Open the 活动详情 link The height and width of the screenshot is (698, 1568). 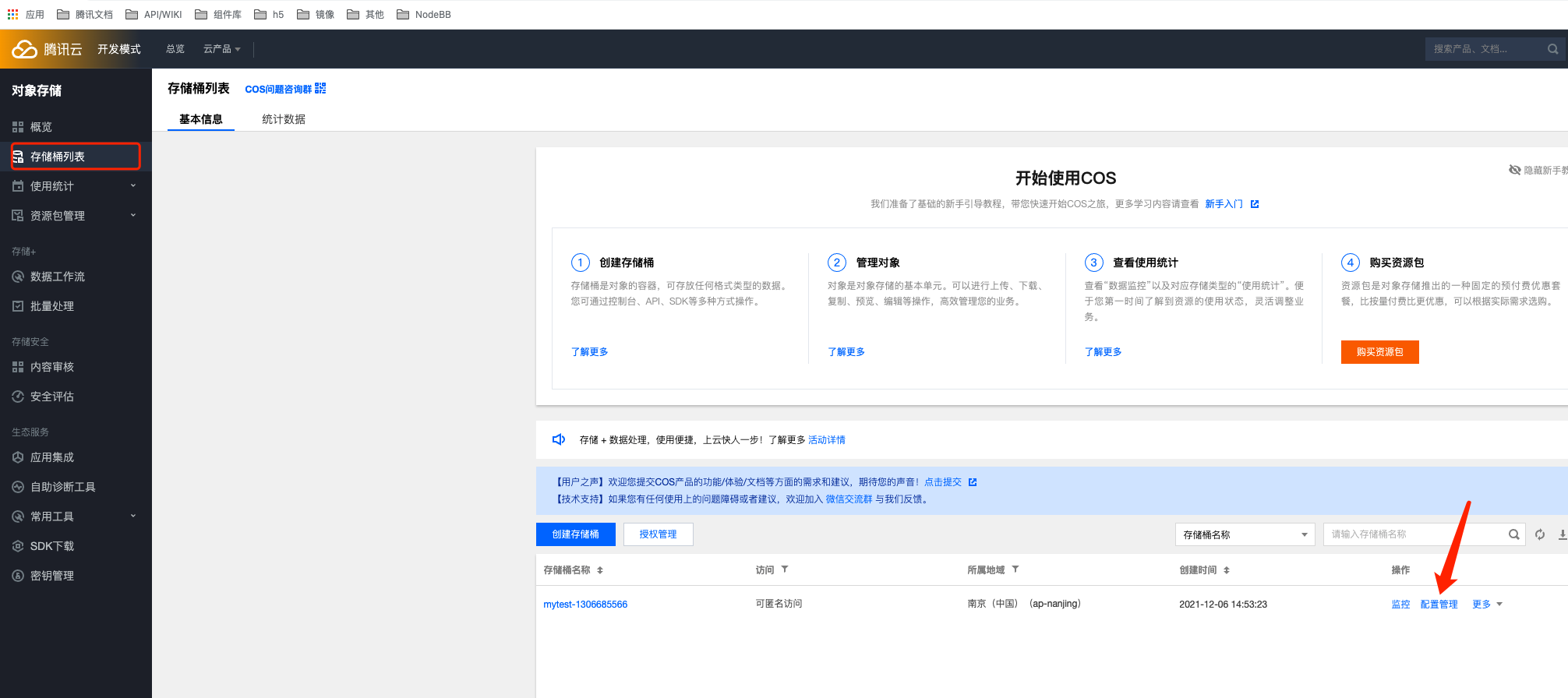click(x=827, y=440)
